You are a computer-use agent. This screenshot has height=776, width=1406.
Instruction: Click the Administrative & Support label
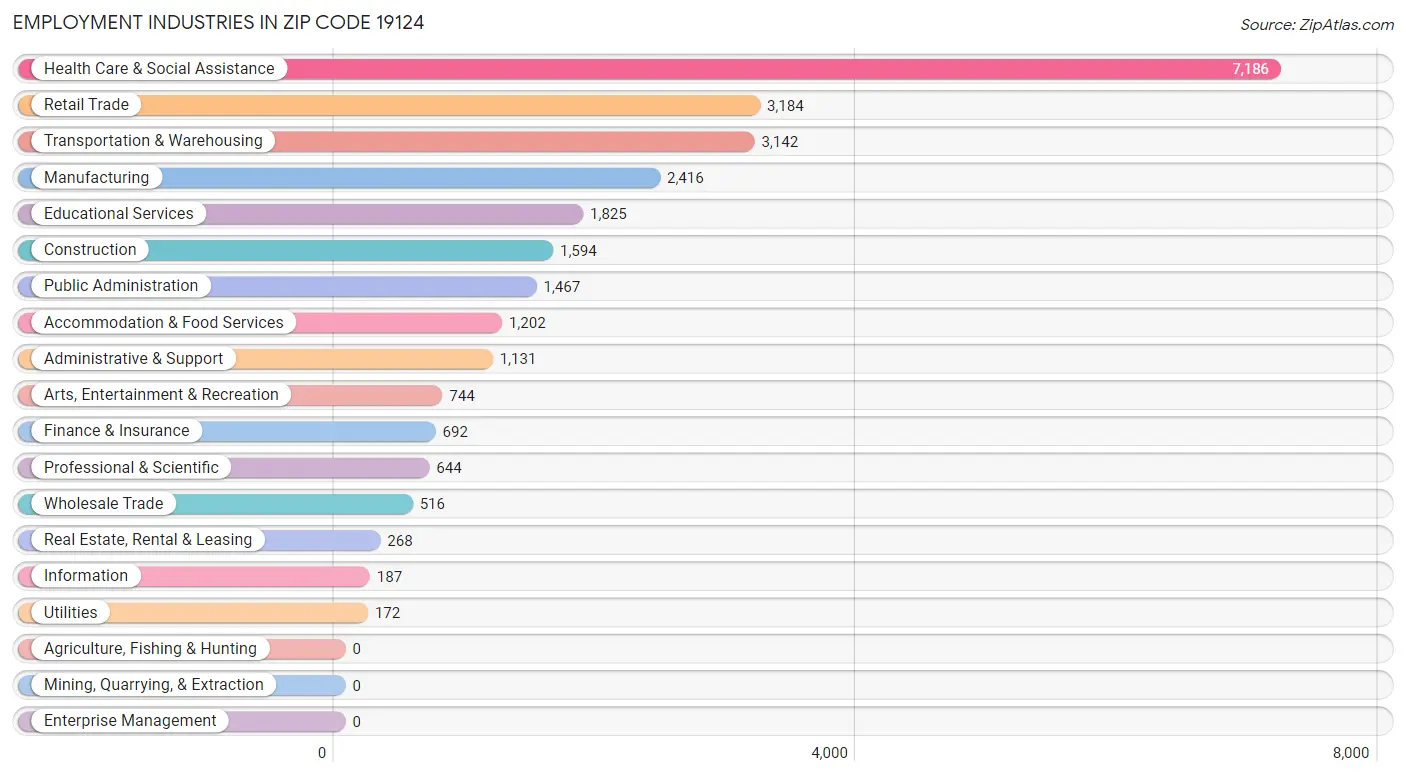tap(134, 359)
